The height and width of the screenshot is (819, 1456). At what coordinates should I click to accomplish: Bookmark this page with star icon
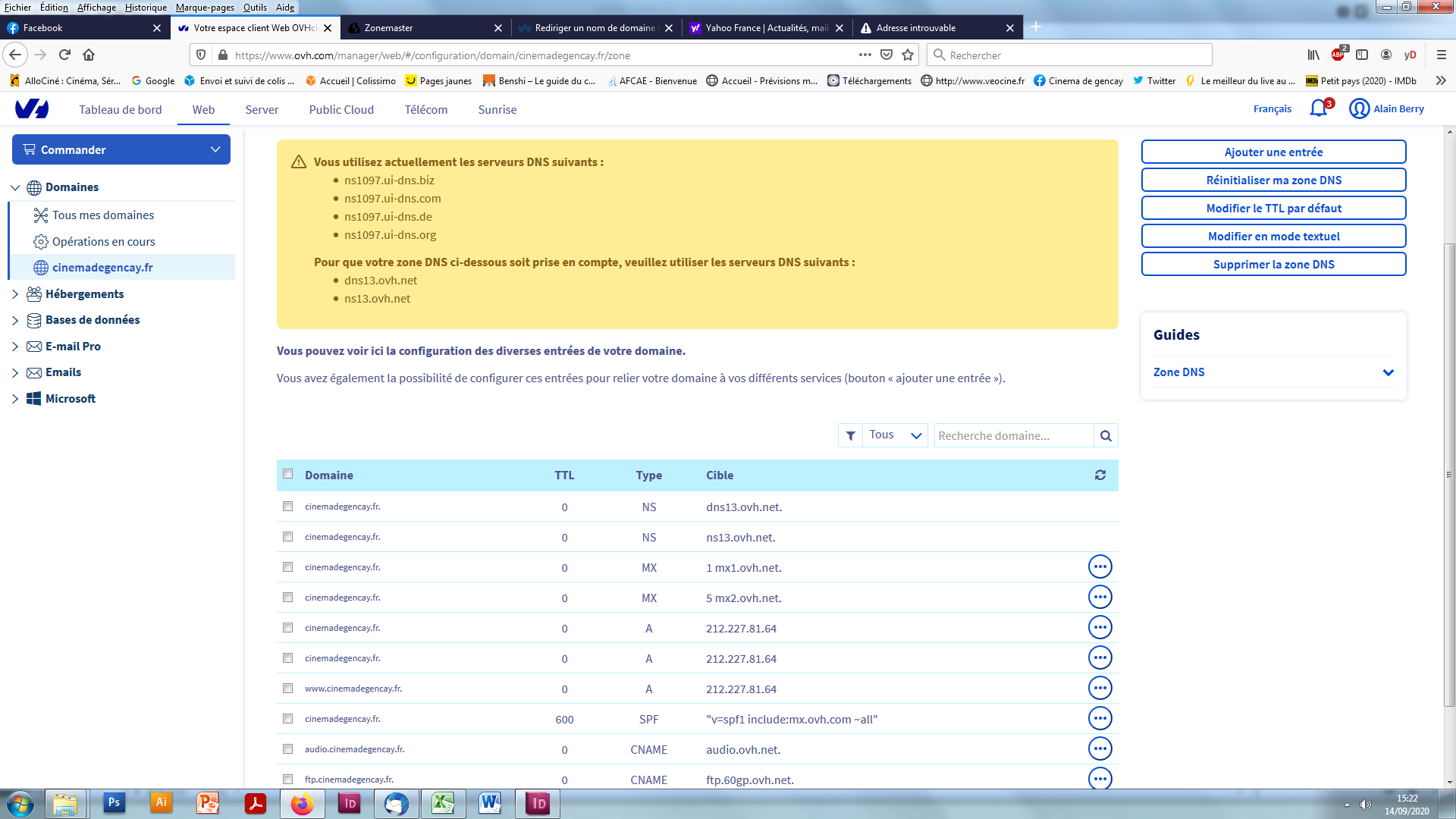pos(908,55)
